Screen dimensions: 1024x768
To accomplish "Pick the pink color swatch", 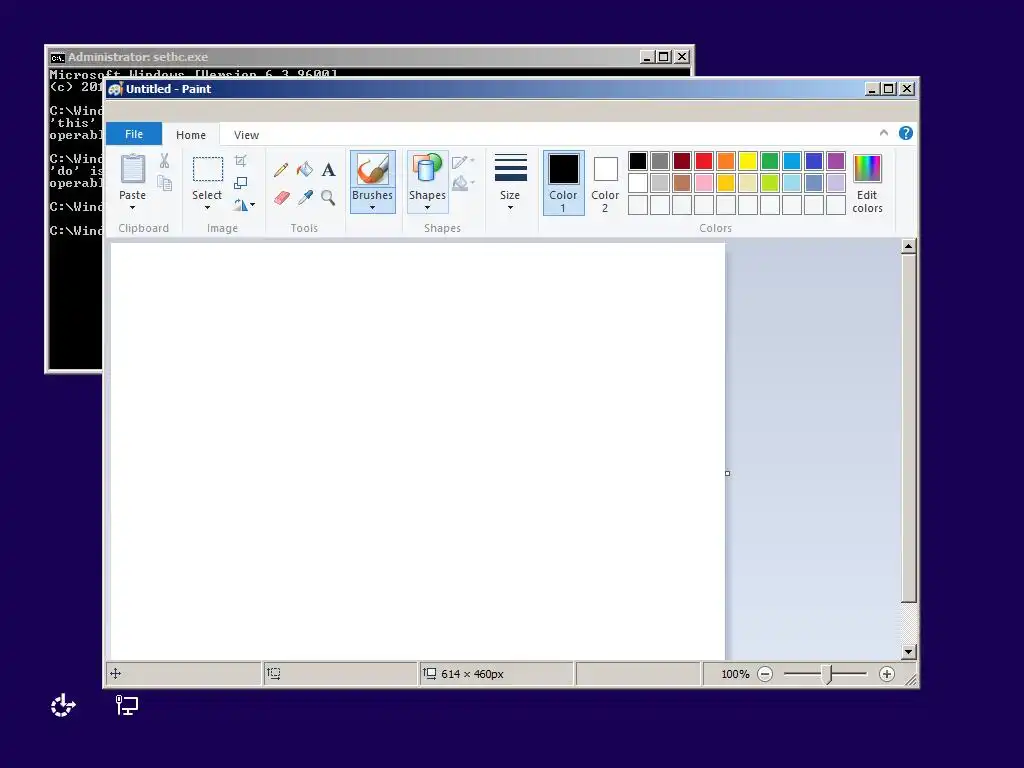I will pos(704,183).
